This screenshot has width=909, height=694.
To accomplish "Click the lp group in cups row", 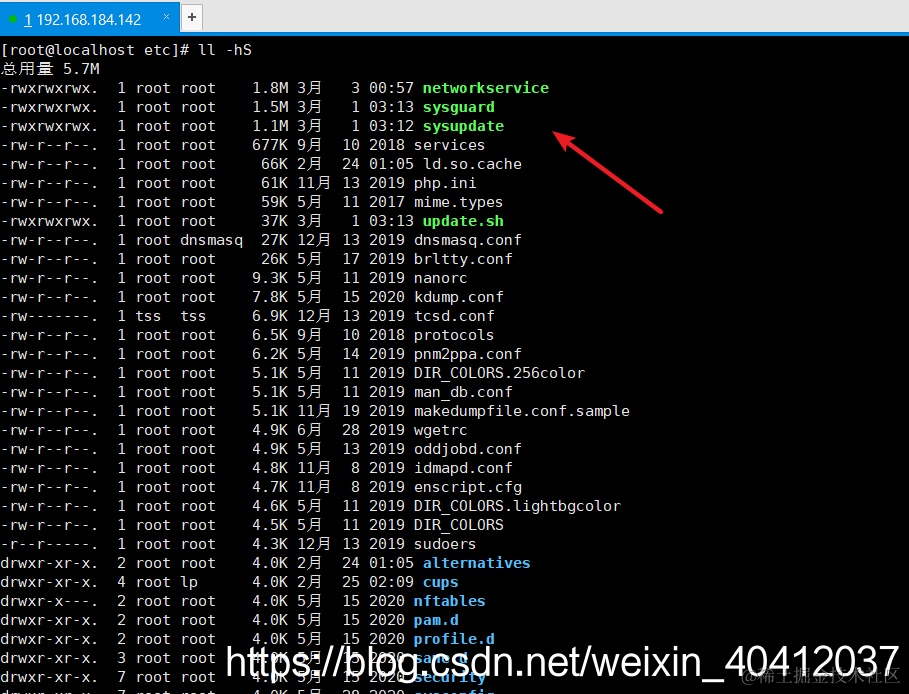I will [189, 582].
